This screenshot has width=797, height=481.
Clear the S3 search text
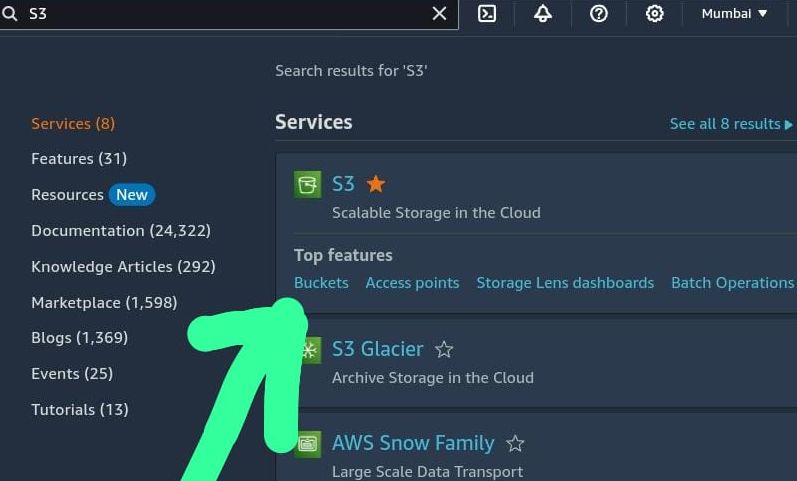click(x=439, y=14)
